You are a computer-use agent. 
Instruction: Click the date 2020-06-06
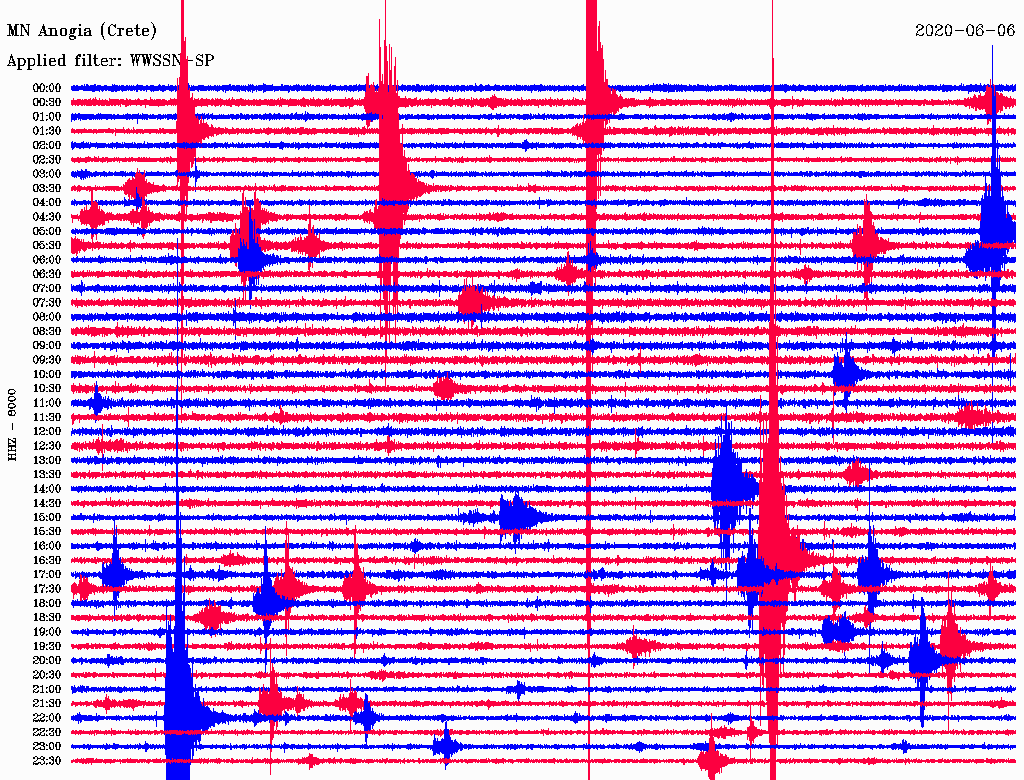click(965, 31)
